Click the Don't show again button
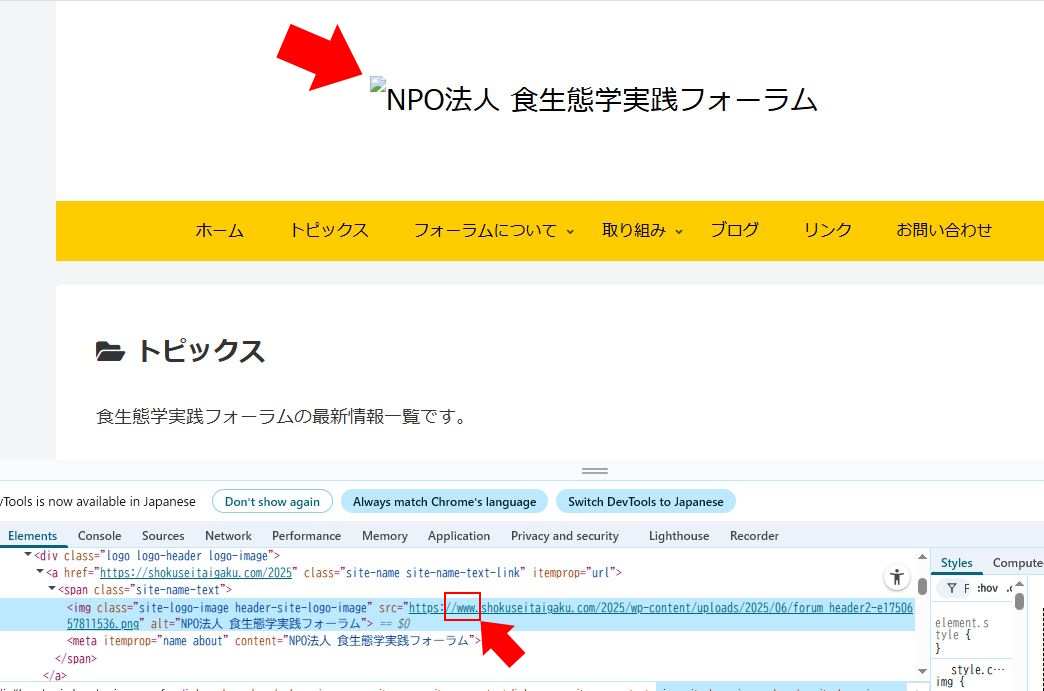 pos(272,502)
